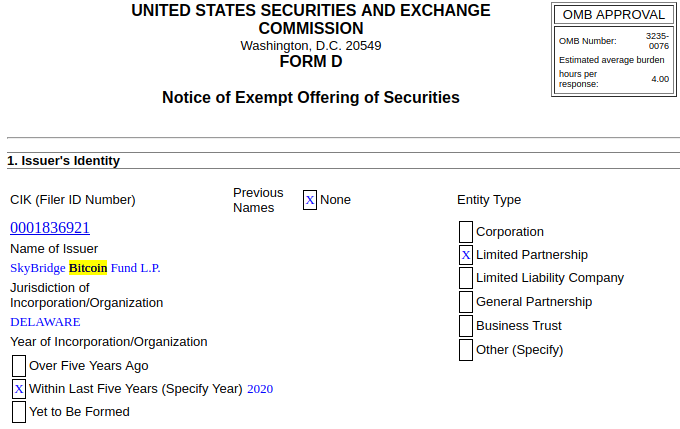Check the Yet to Be Formed box
The width and height of the screenshot is (680, 429).
(19, 412)
